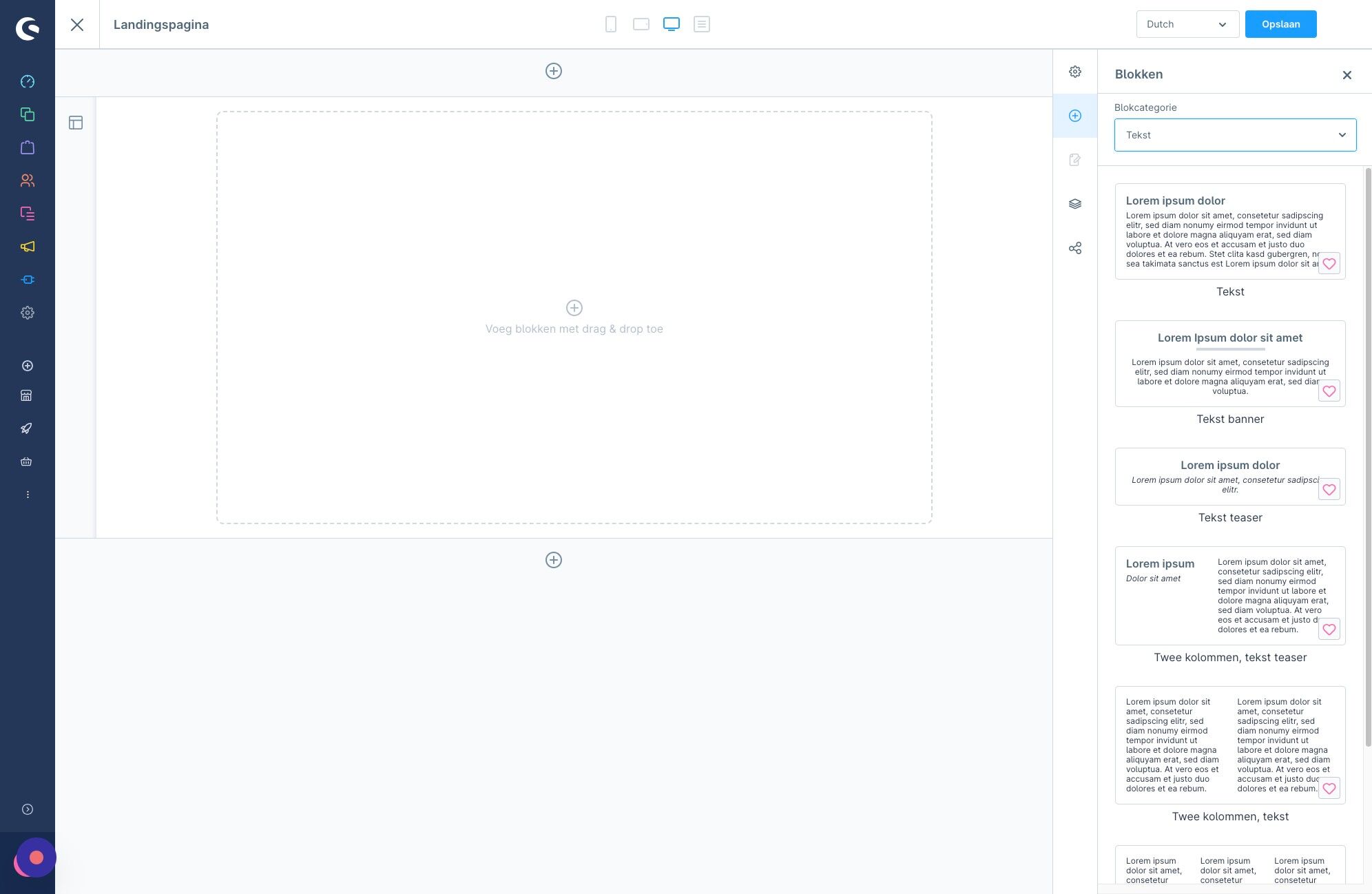The height and width of the screenshot is (894, 1372).
Task: Open the Content icon in sidebar
Action: (x=28, y=214)
